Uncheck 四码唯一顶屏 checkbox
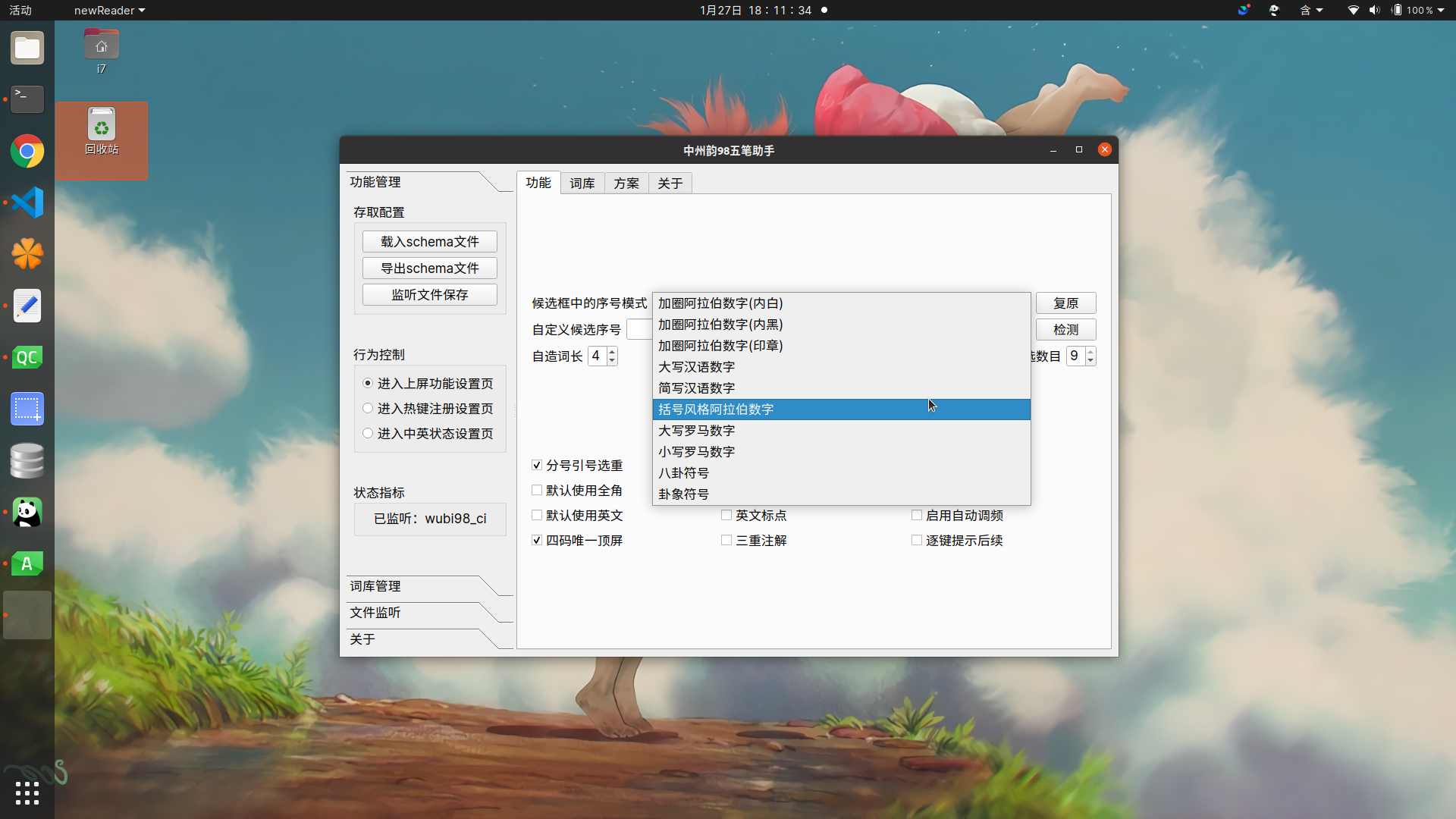The width and height of the screenshot is (1456, 819). click(537, 541)
